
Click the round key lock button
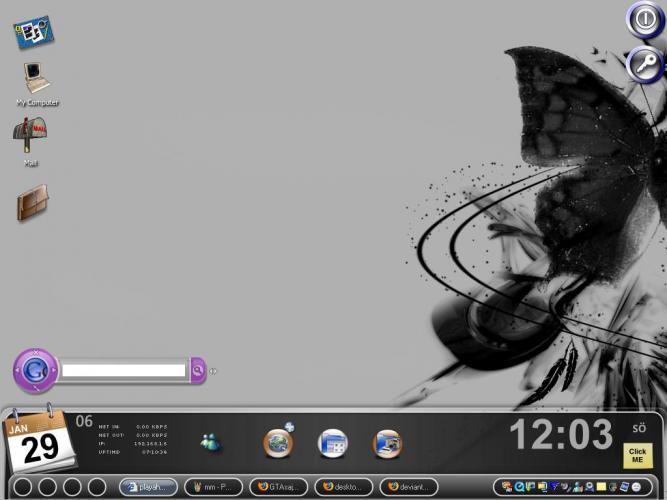pos(645,65)
